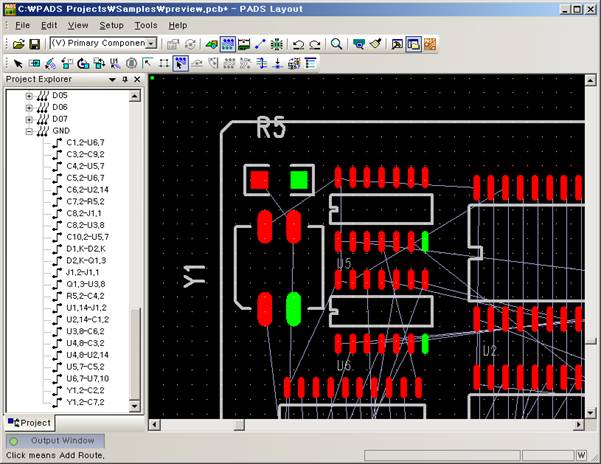Open the Edit menu

click(x=49, y=25)
